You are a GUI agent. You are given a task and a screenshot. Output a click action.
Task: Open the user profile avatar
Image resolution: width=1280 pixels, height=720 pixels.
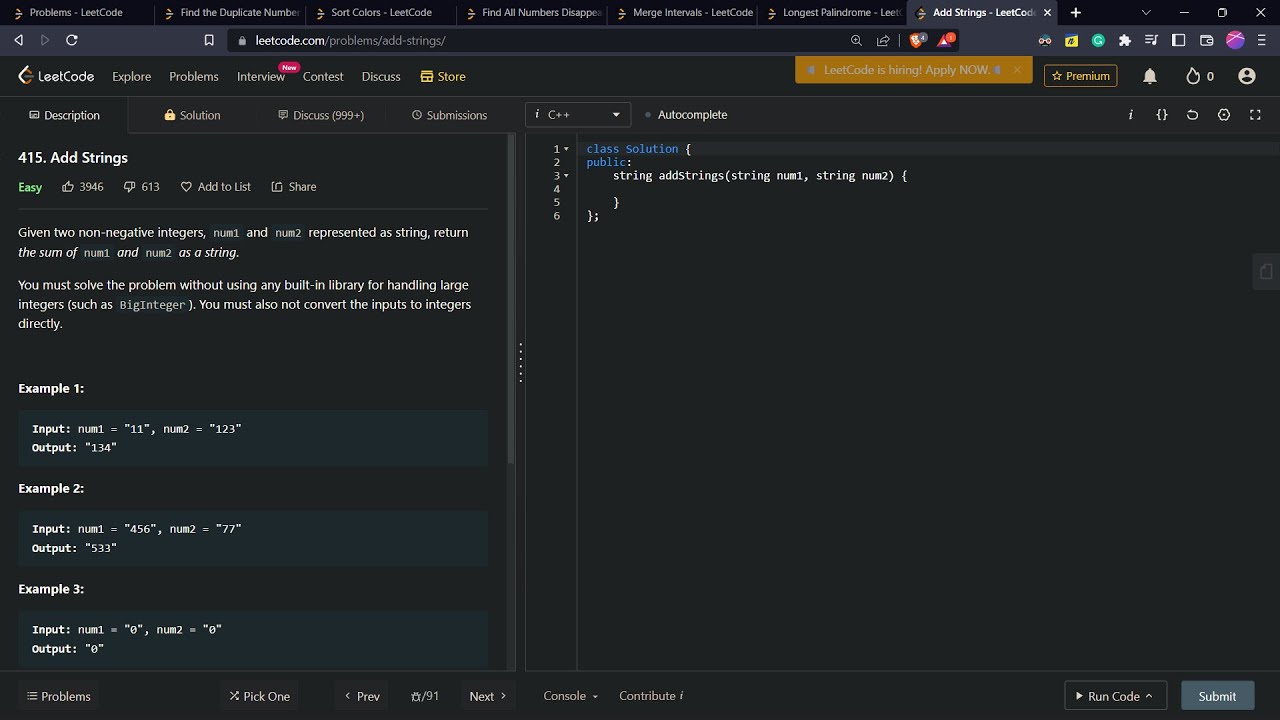1246,76
